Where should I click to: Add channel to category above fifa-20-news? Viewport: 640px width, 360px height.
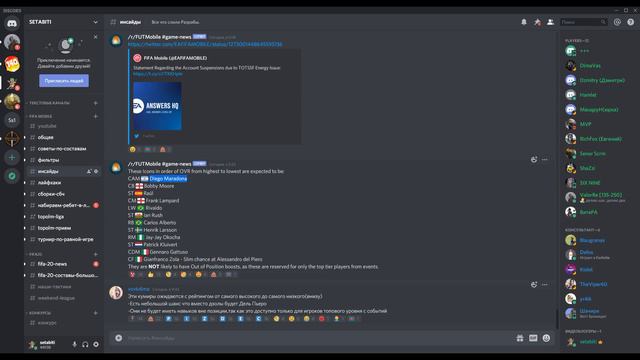96,254
